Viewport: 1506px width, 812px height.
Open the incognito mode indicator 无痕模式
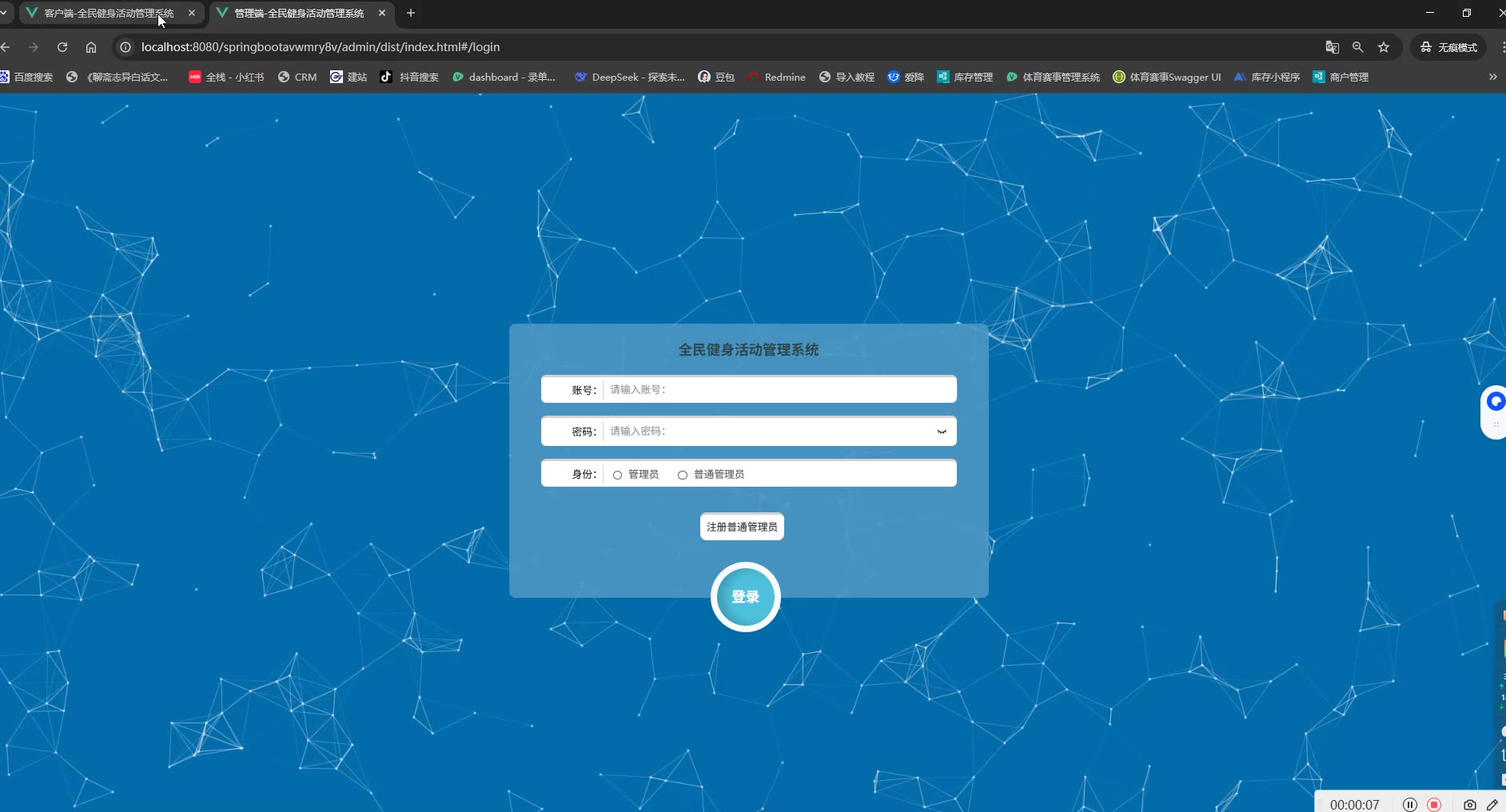tap(1448, 47)
